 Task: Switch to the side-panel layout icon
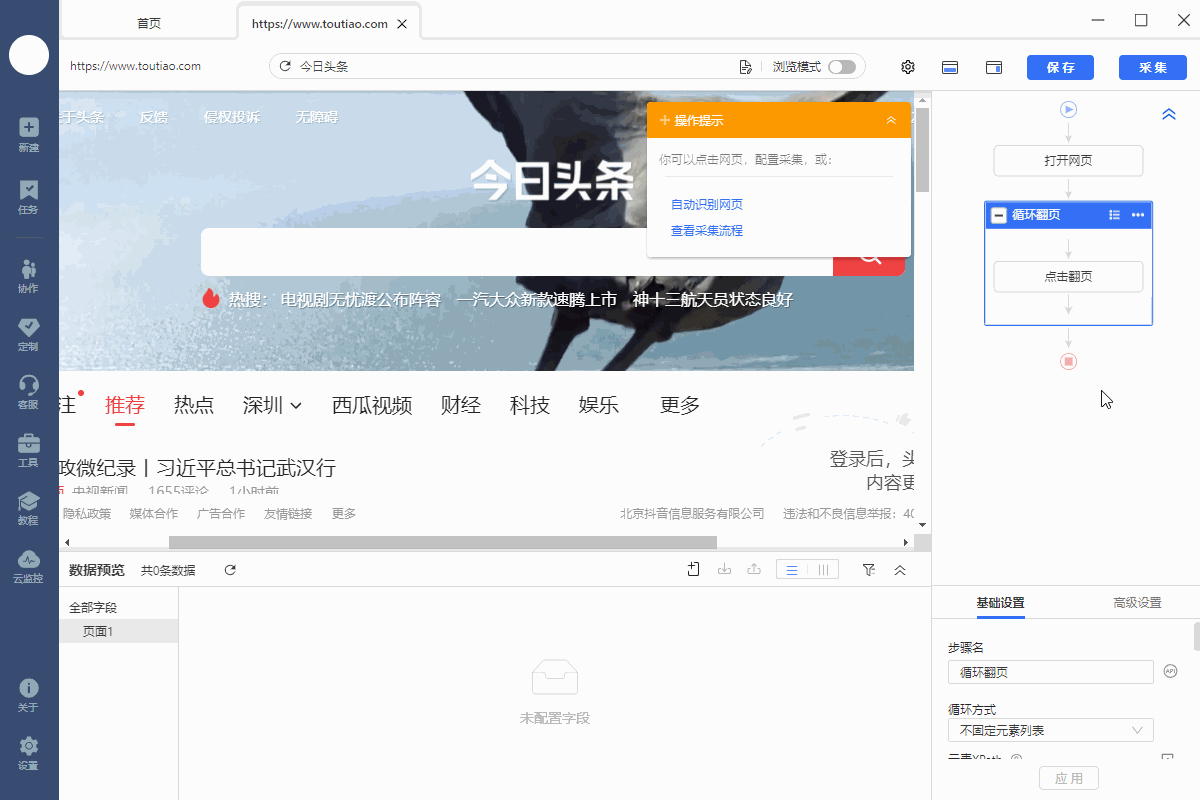[994, 67]
